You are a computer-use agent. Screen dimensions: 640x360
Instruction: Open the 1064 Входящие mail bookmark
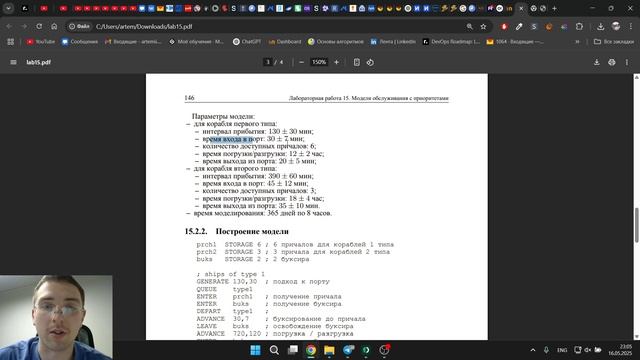515,42
